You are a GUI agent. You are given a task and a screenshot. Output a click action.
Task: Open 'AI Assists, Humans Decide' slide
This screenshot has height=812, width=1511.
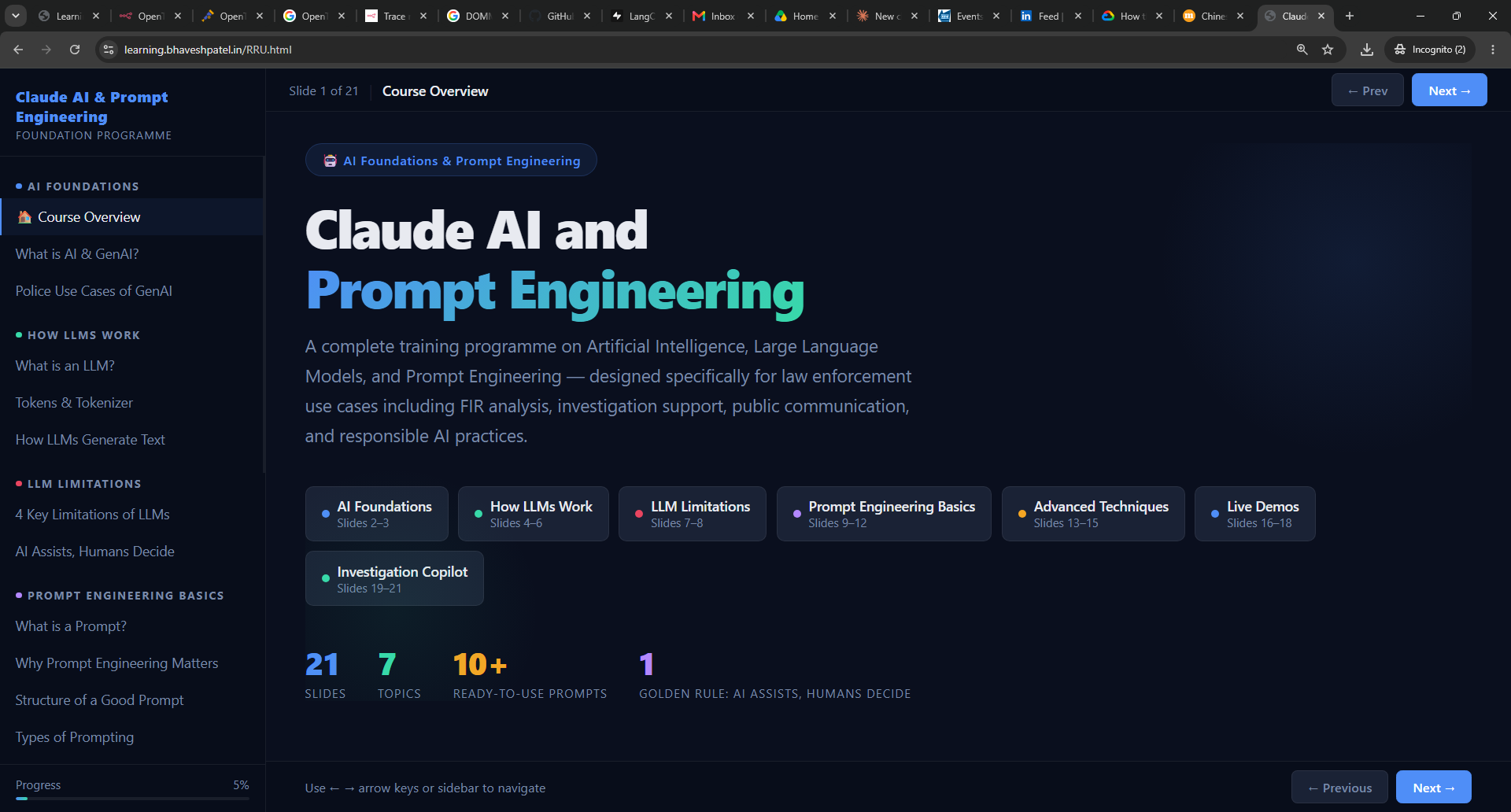tap(132, 552)
